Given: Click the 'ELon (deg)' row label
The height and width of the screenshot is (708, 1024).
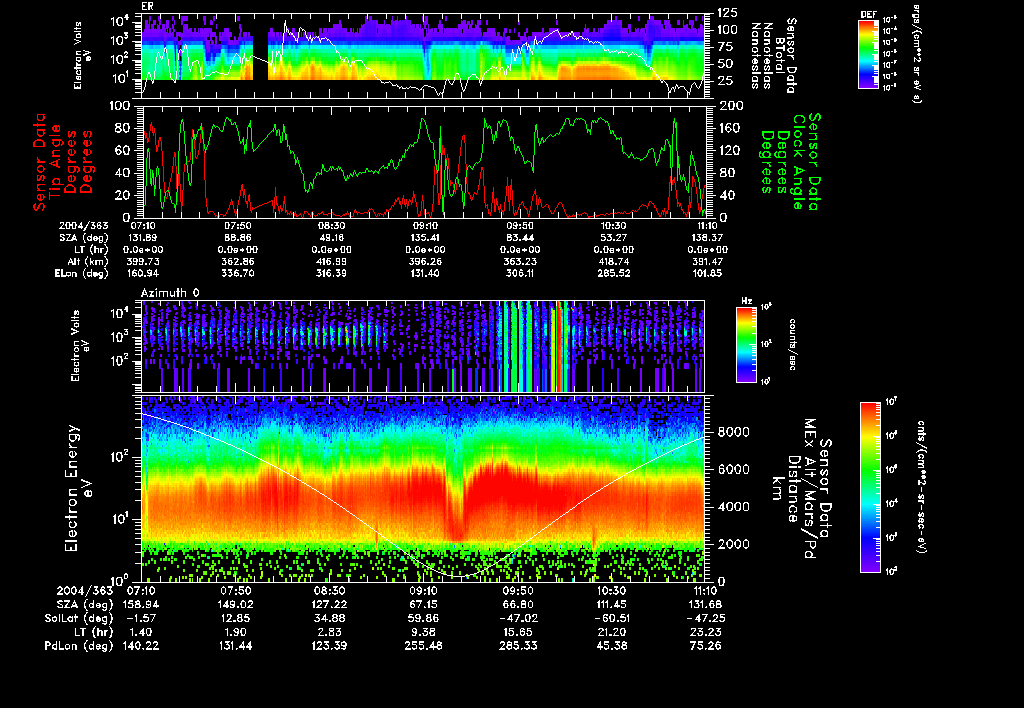Looking at the screenshot, I should (82, 274).
